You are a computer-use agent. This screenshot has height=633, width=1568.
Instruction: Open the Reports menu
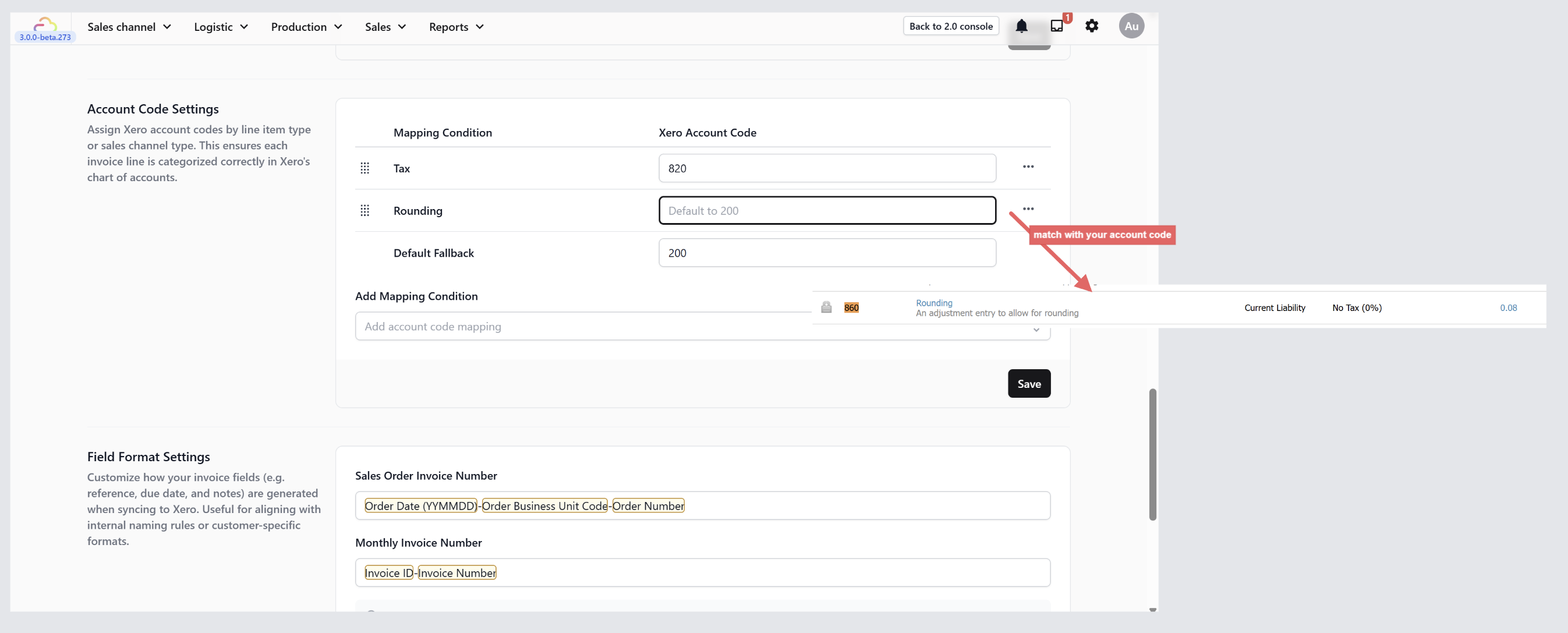tap(456, 27)
